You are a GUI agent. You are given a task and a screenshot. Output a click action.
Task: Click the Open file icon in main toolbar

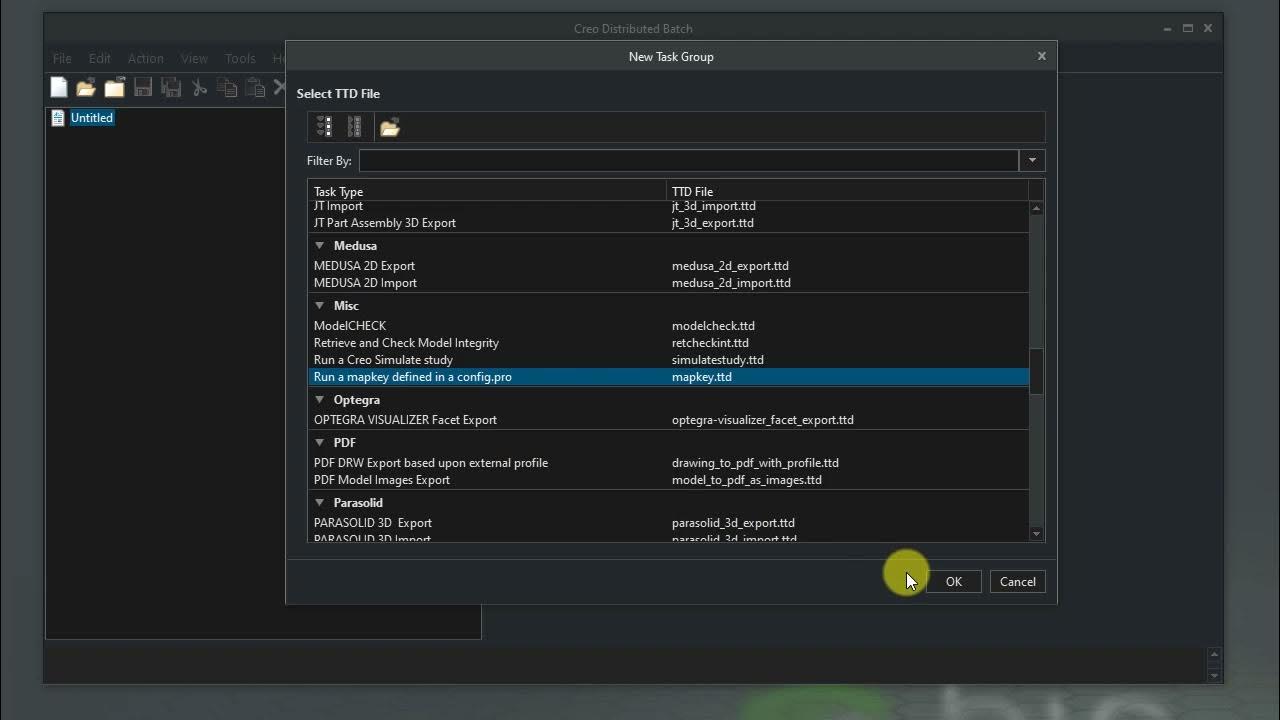[86, 88]
